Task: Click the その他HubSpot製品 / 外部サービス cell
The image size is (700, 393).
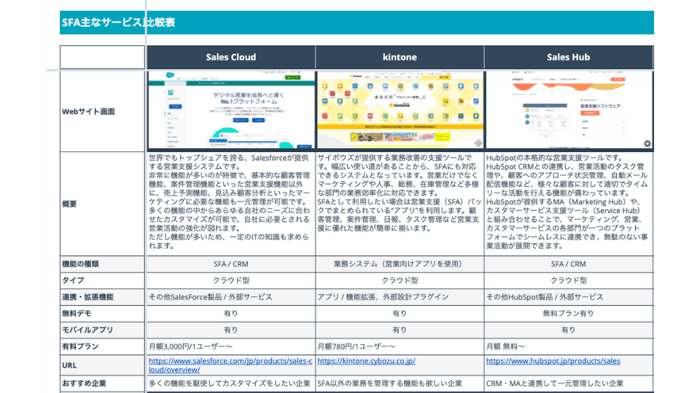Action: [x=568, y=297]
